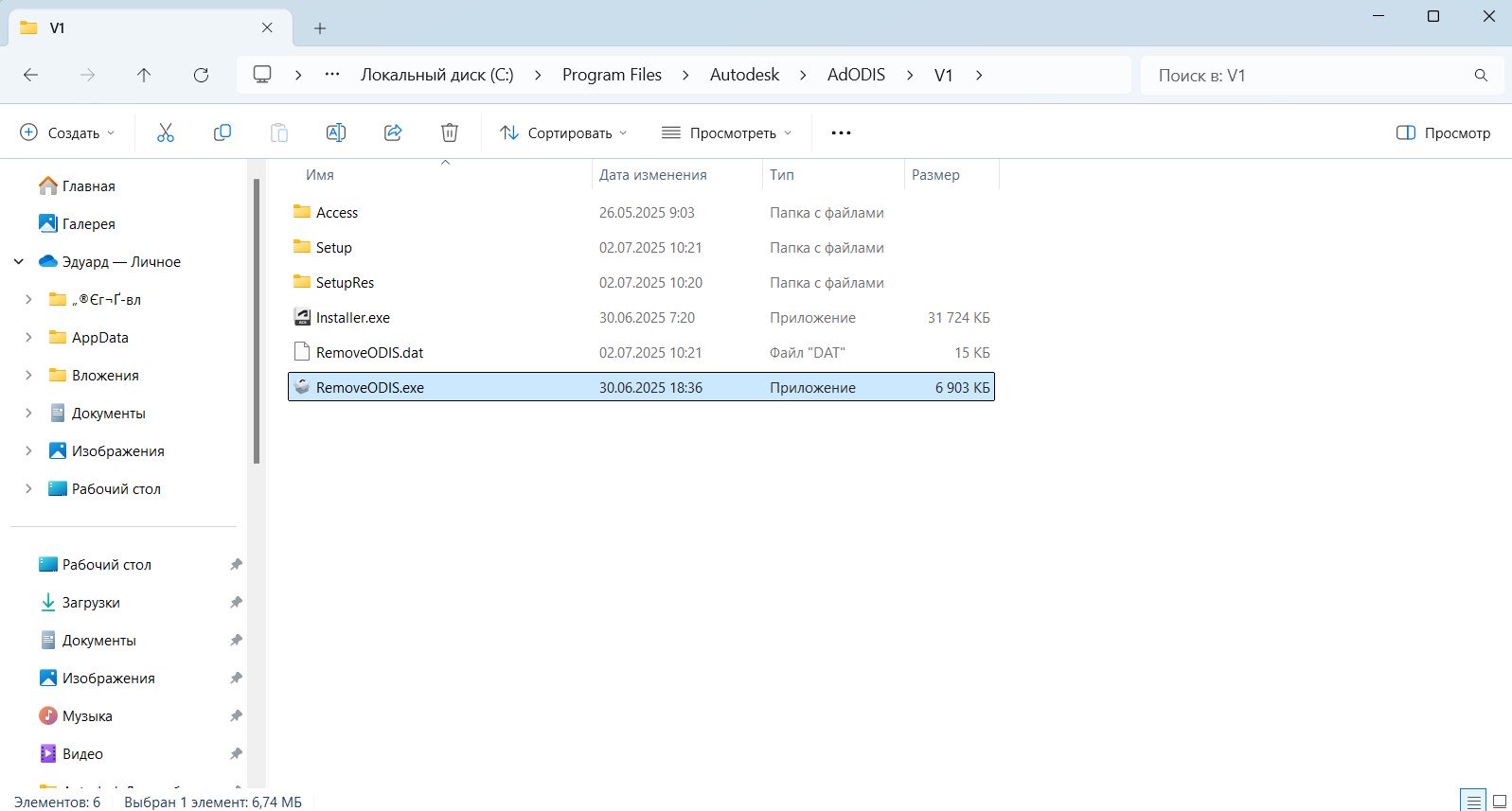Click the pin icon next to Музыка
The image size is (1512, 811).
(x=236, y=715)
